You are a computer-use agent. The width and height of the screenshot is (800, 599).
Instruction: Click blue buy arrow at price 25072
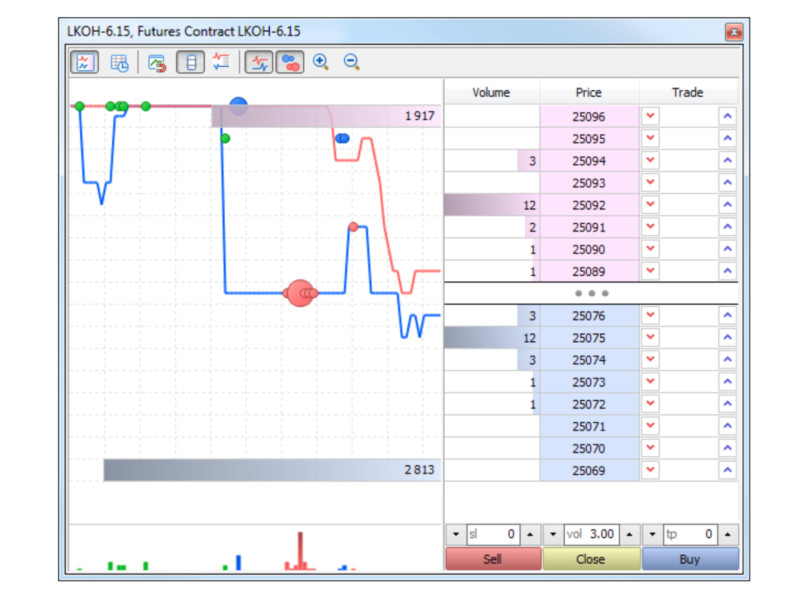[x=728, y=404]
